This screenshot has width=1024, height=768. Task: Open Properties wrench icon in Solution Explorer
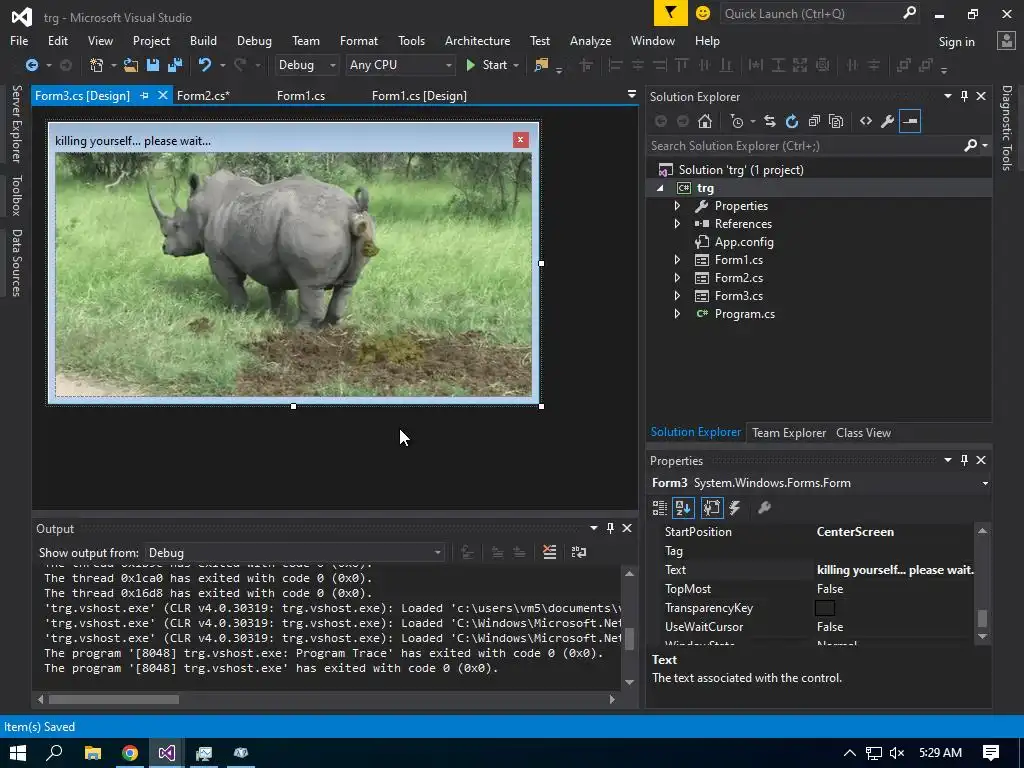pos(888,121)
